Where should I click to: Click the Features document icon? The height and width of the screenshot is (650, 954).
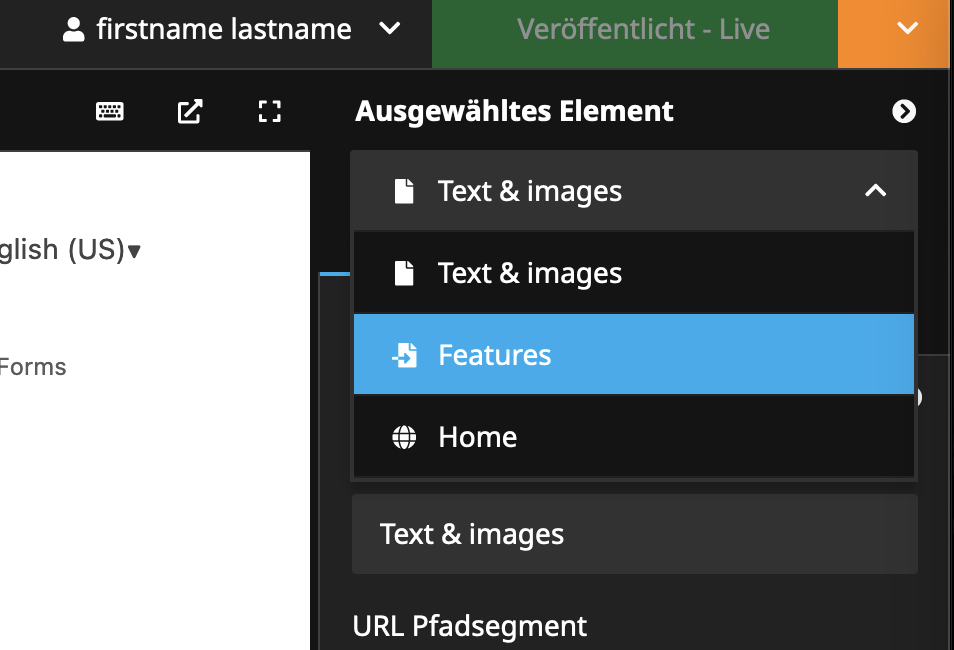[x=405, y=355]
